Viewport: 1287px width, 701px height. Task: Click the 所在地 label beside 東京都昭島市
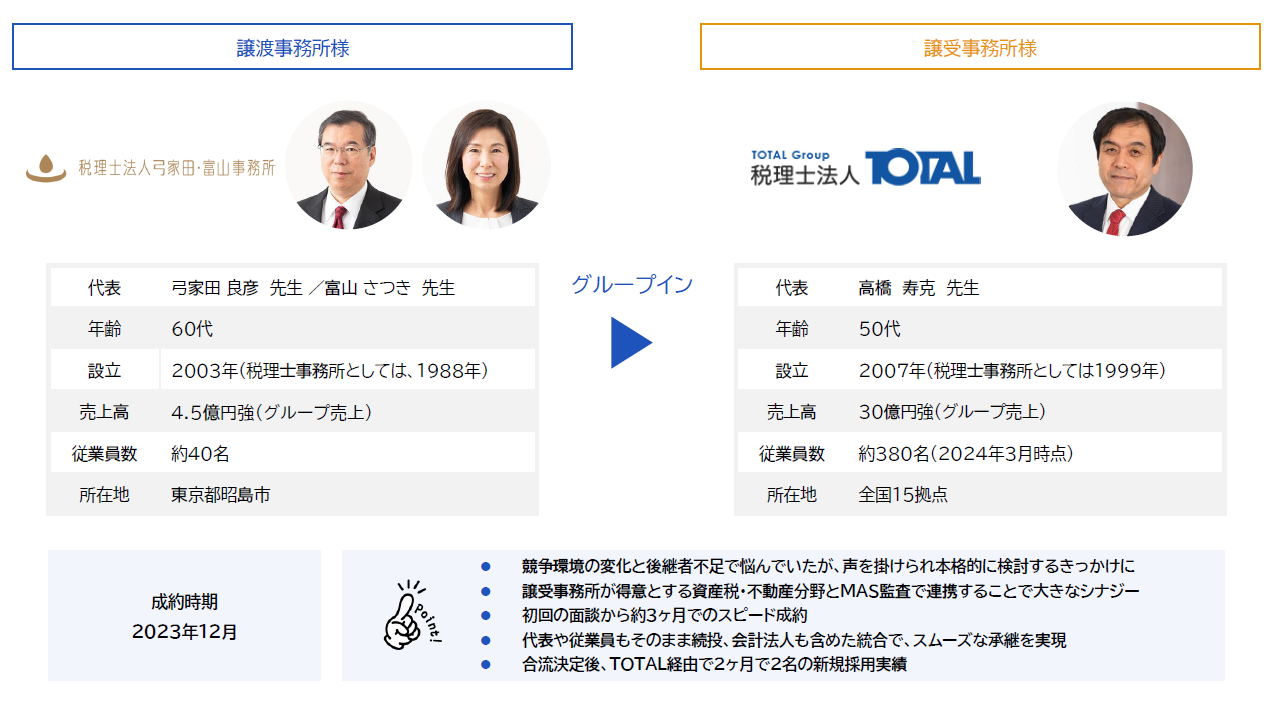pos(104,495)
